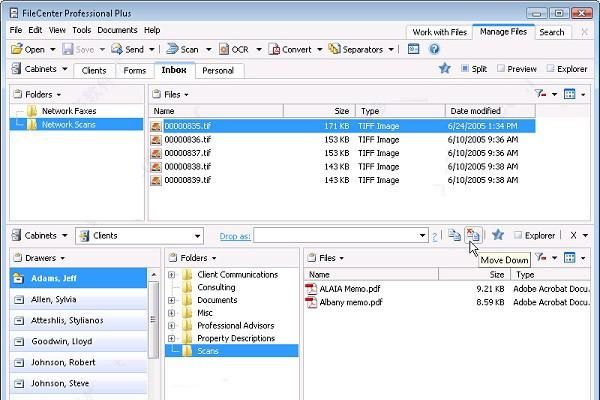Open the blue Help question mark icon
Image resolution: width=600 pixels, height=400 pixels.
pos(434,49)
